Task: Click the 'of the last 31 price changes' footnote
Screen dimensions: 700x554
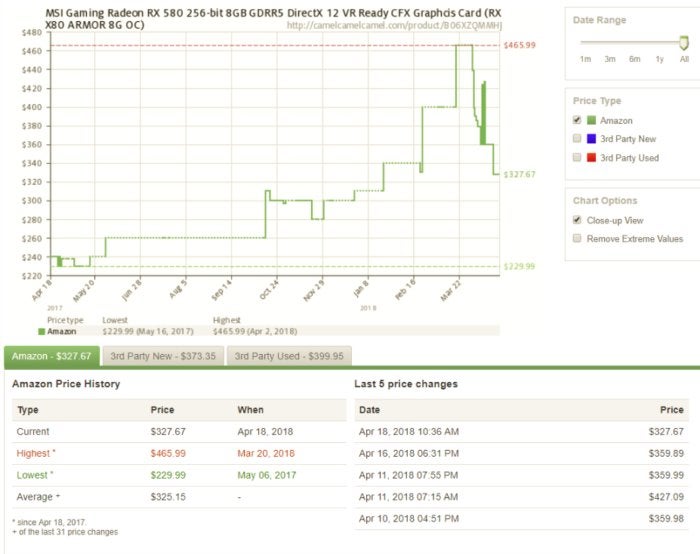Action: pos(65,532)
